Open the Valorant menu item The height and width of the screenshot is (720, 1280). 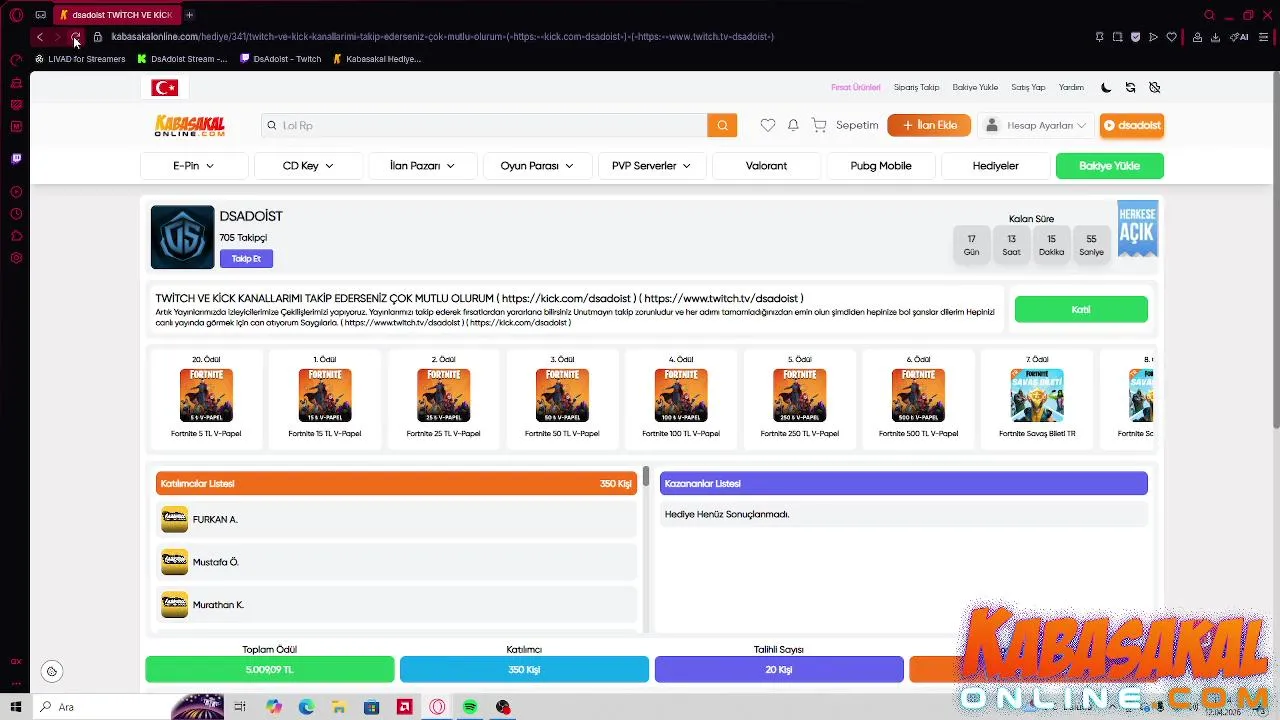pyautogui.click(x=766, y=166)
